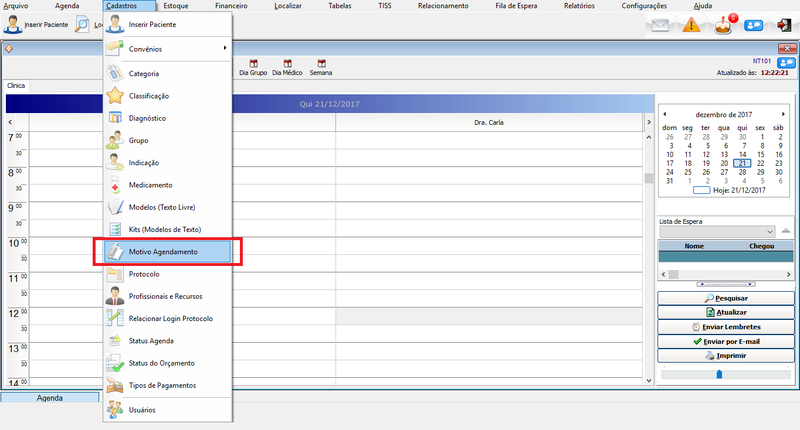This screenshot has width=800, height=430.
Task: Select the Clínica tab
Action: [16, 86]
